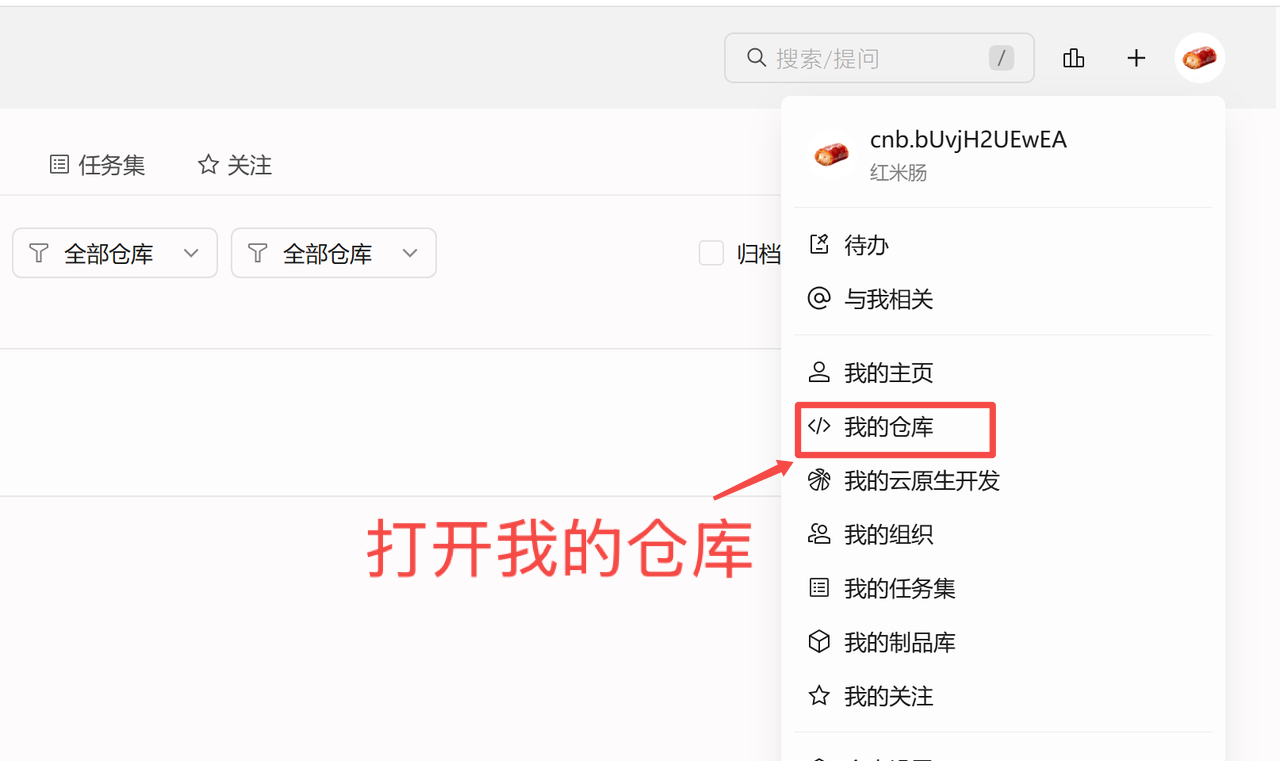Click the 待办 todo icon
This screenshot has height=761, width=1280.
(819, 244)
